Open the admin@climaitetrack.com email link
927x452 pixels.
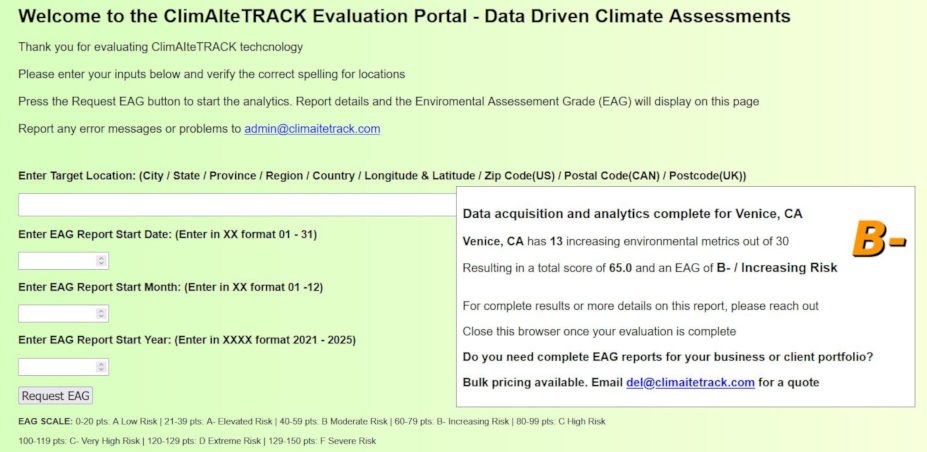tap(312, 129)
